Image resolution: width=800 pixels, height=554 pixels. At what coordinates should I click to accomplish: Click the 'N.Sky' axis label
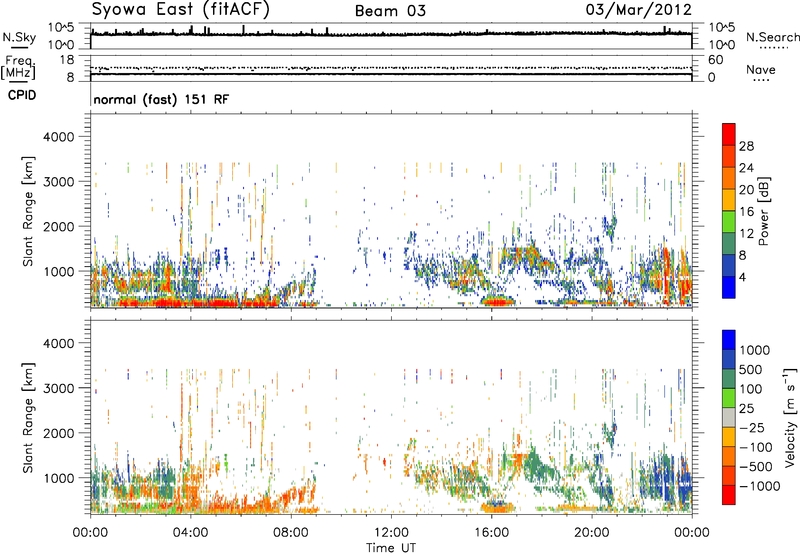(19, 37)
